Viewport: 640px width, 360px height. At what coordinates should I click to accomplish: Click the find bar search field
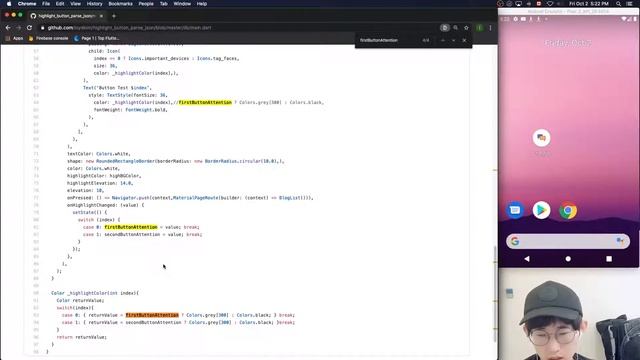tap(388, 40)
